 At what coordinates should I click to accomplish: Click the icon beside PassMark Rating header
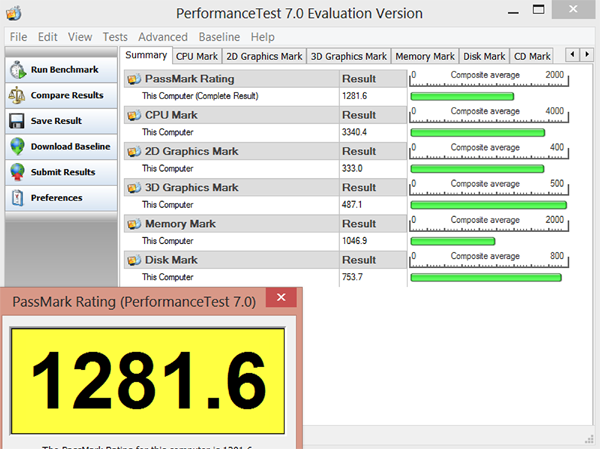pos(134,79)
